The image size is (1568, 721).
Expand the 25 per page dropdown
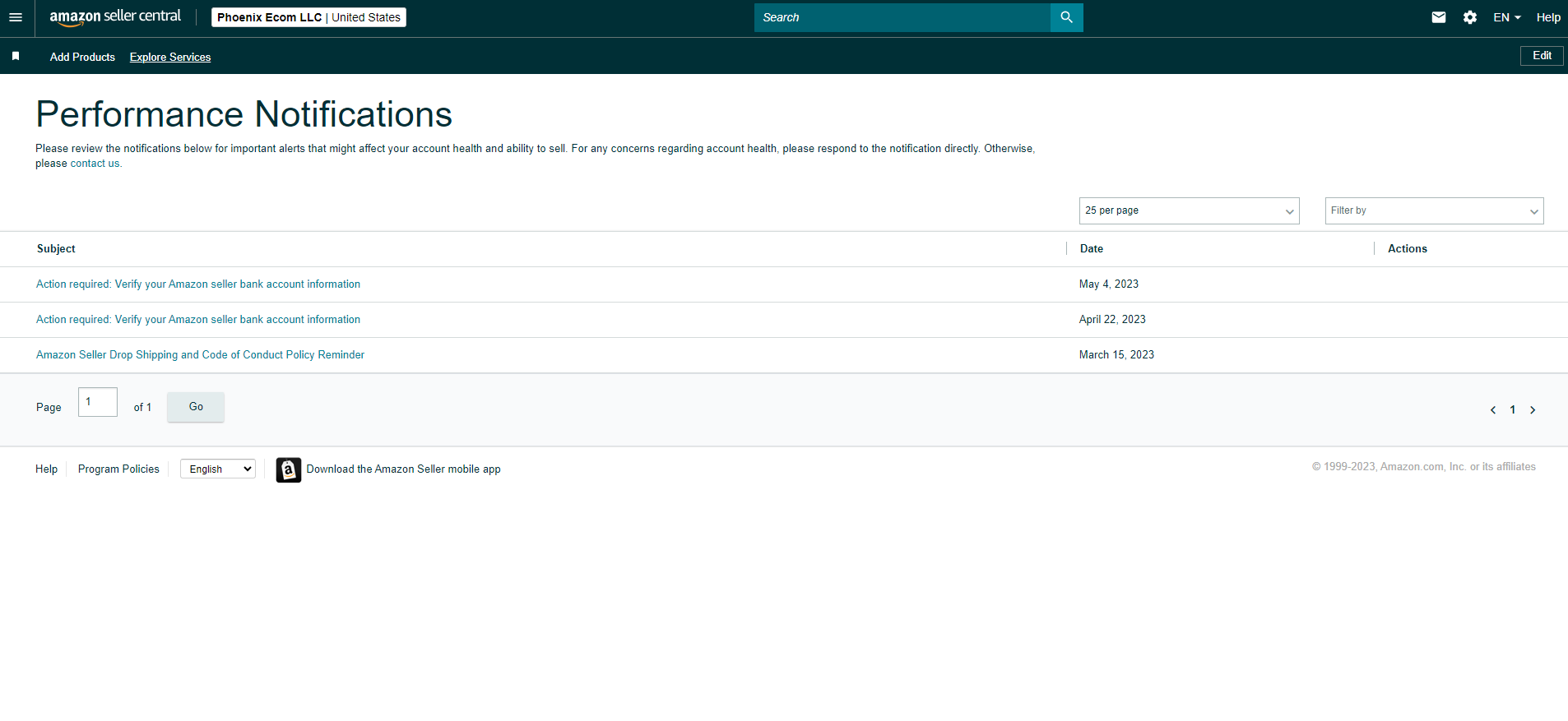(x=1189, y=210)
